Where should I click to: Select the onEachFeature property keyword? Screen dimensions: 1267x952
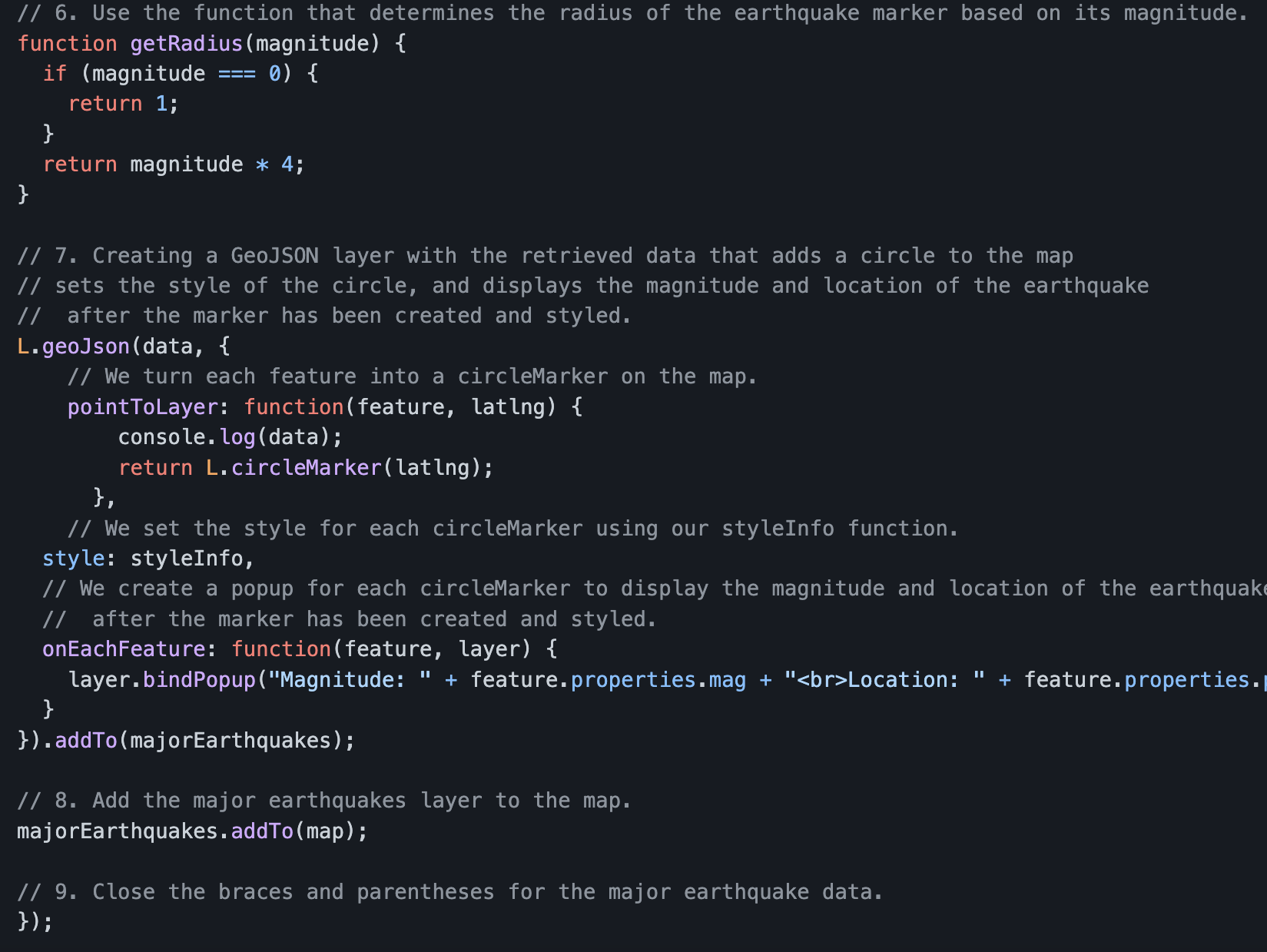pyautogui.click(x=123, y=648)
